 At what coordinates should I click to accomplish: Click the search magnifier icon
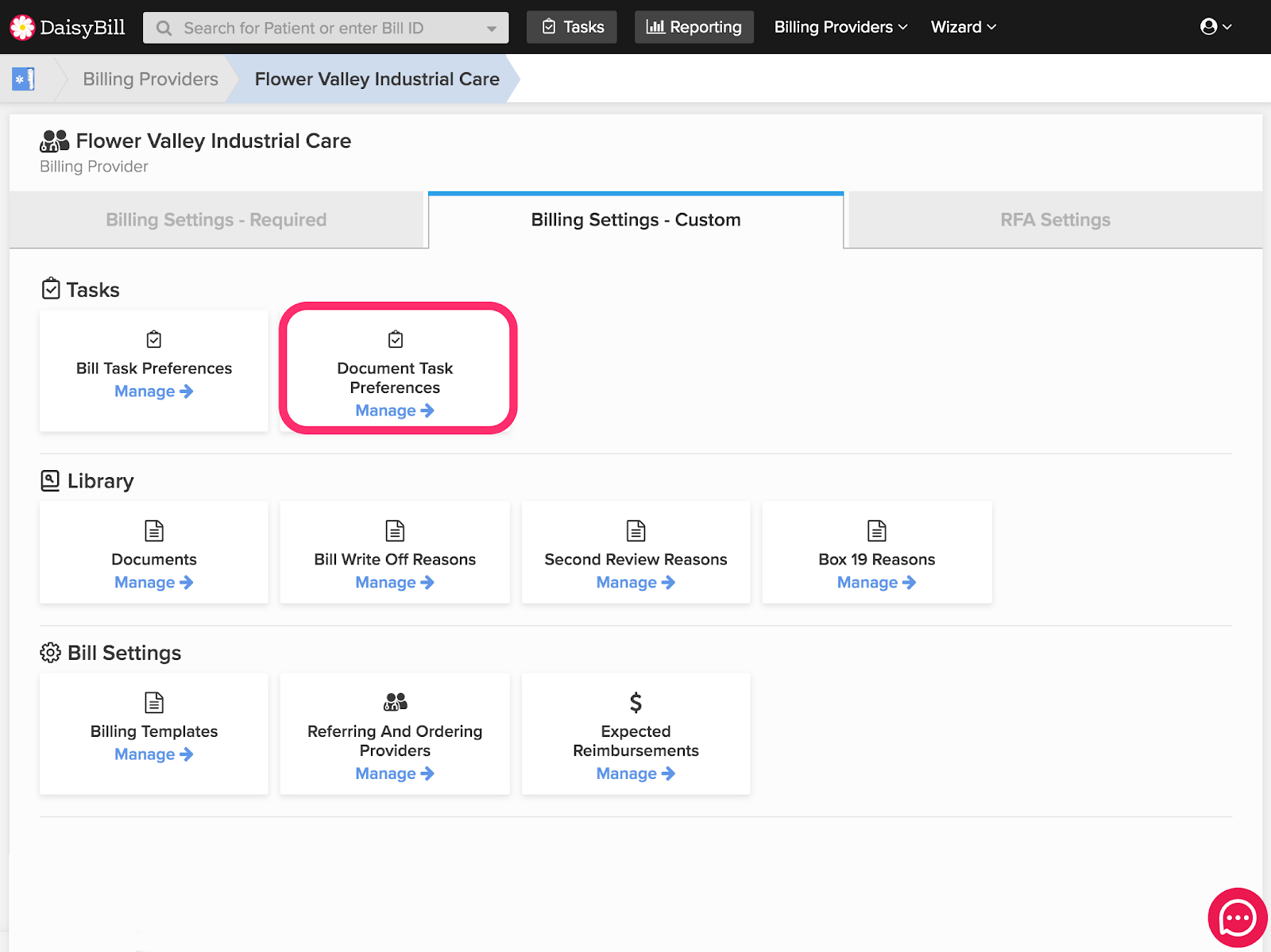(164, 28)
